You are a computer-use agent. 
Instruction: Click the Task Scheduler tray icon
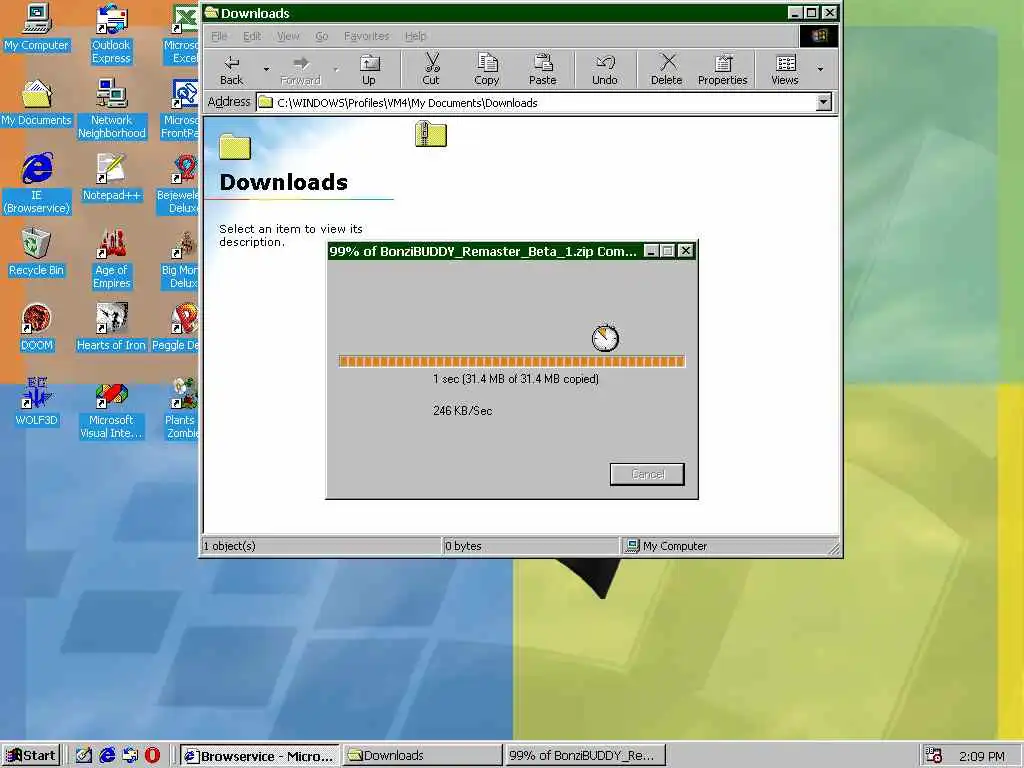coord(933,756)
